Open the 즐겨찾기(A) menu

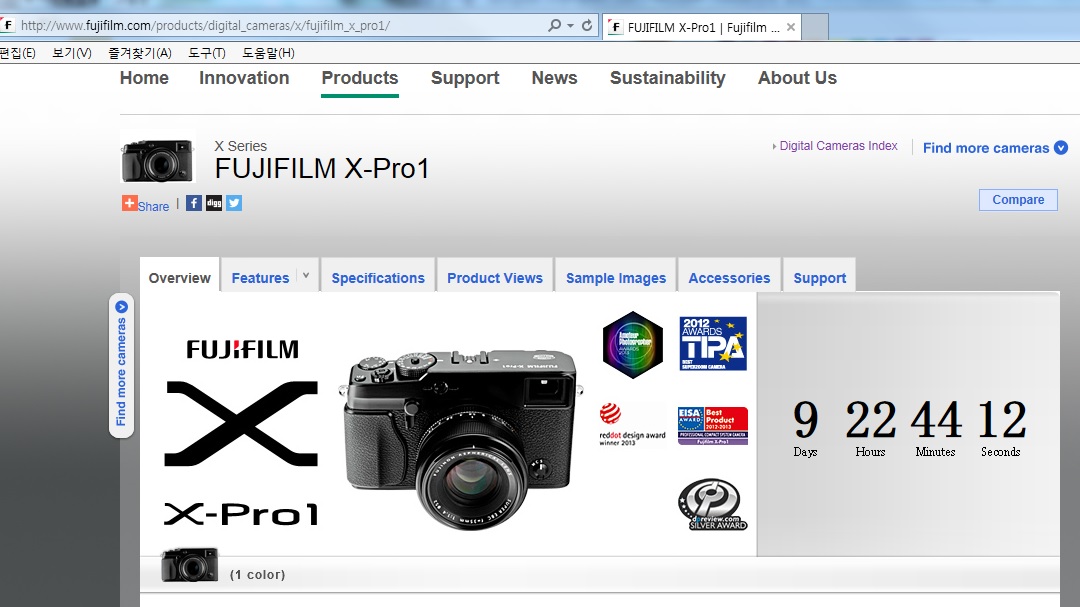140,53
